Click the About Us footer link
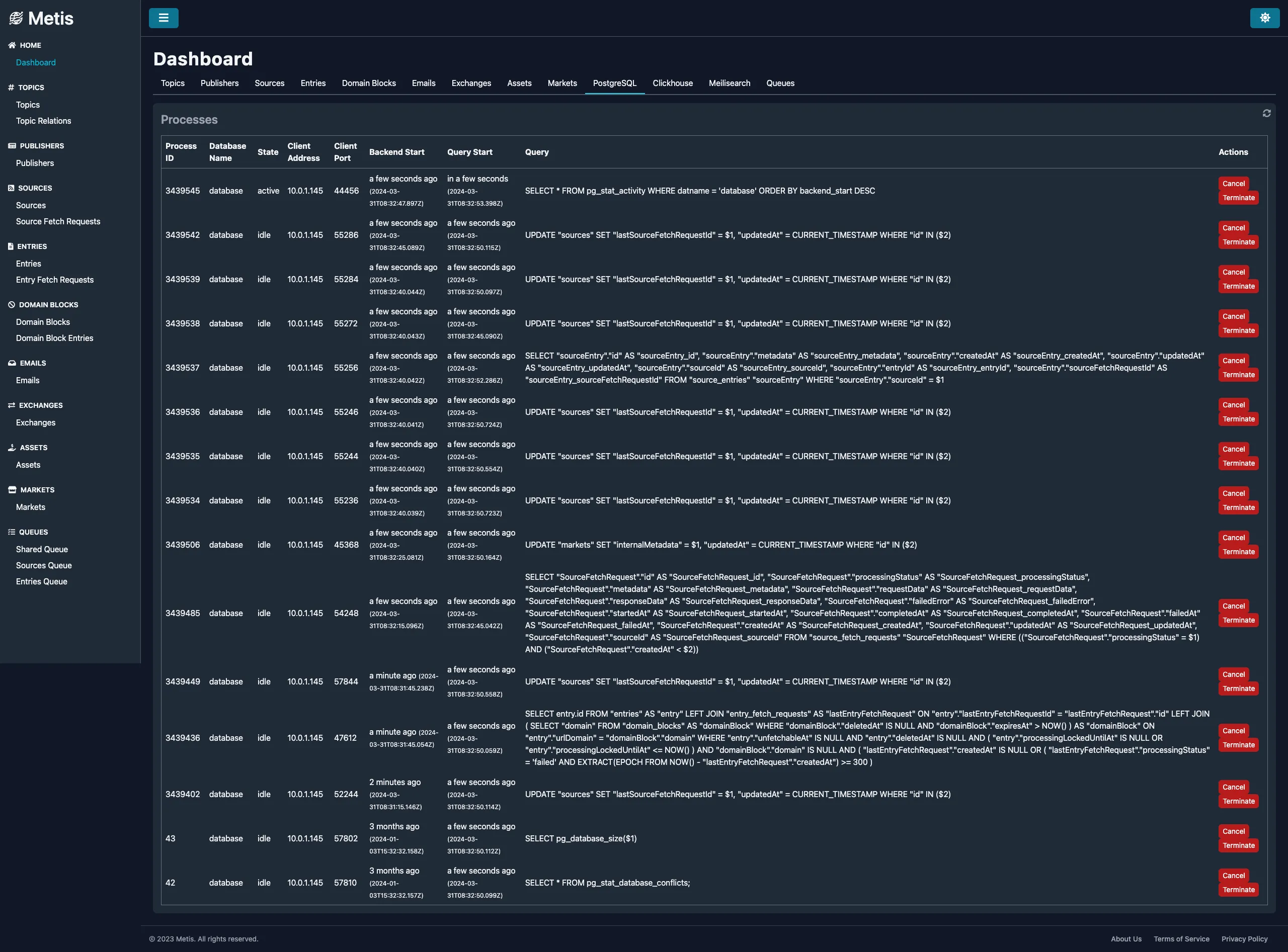1288x952 pixels. pyautogui.click(x=1125, y=938)
